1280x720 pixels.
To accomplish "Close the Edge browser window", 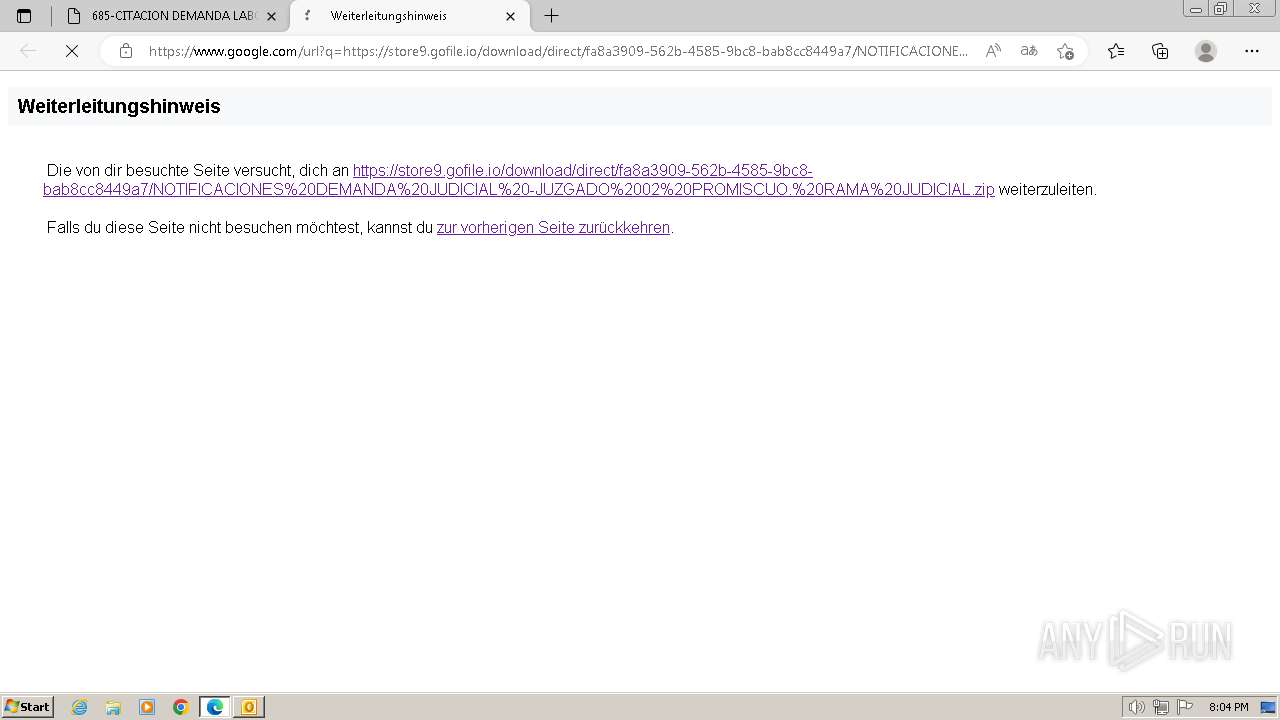I will click(x=1254, y=9).
